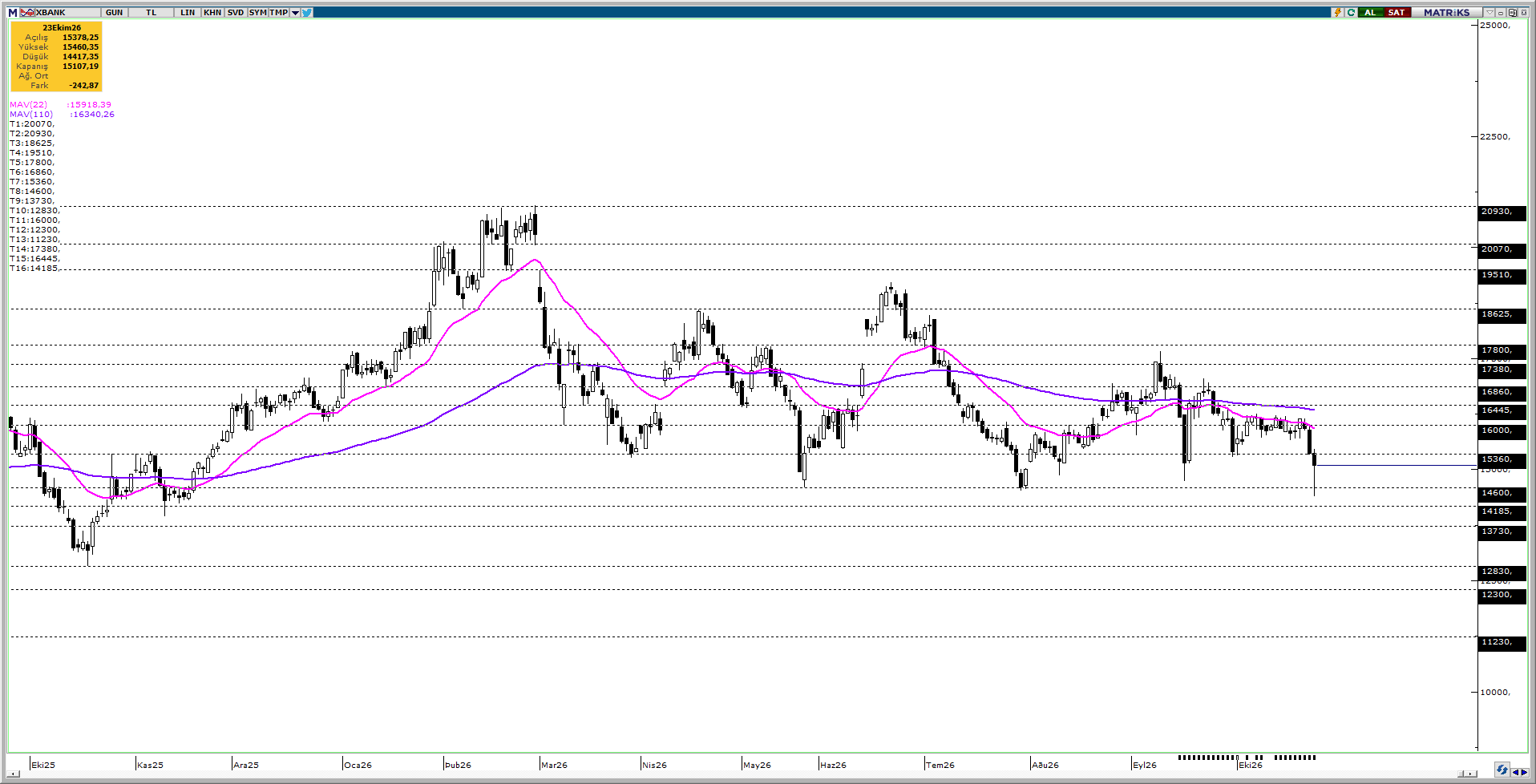Screen dimensions: 1536x784
Task: Click the Twitter bird icon
Action: (307, 12)
